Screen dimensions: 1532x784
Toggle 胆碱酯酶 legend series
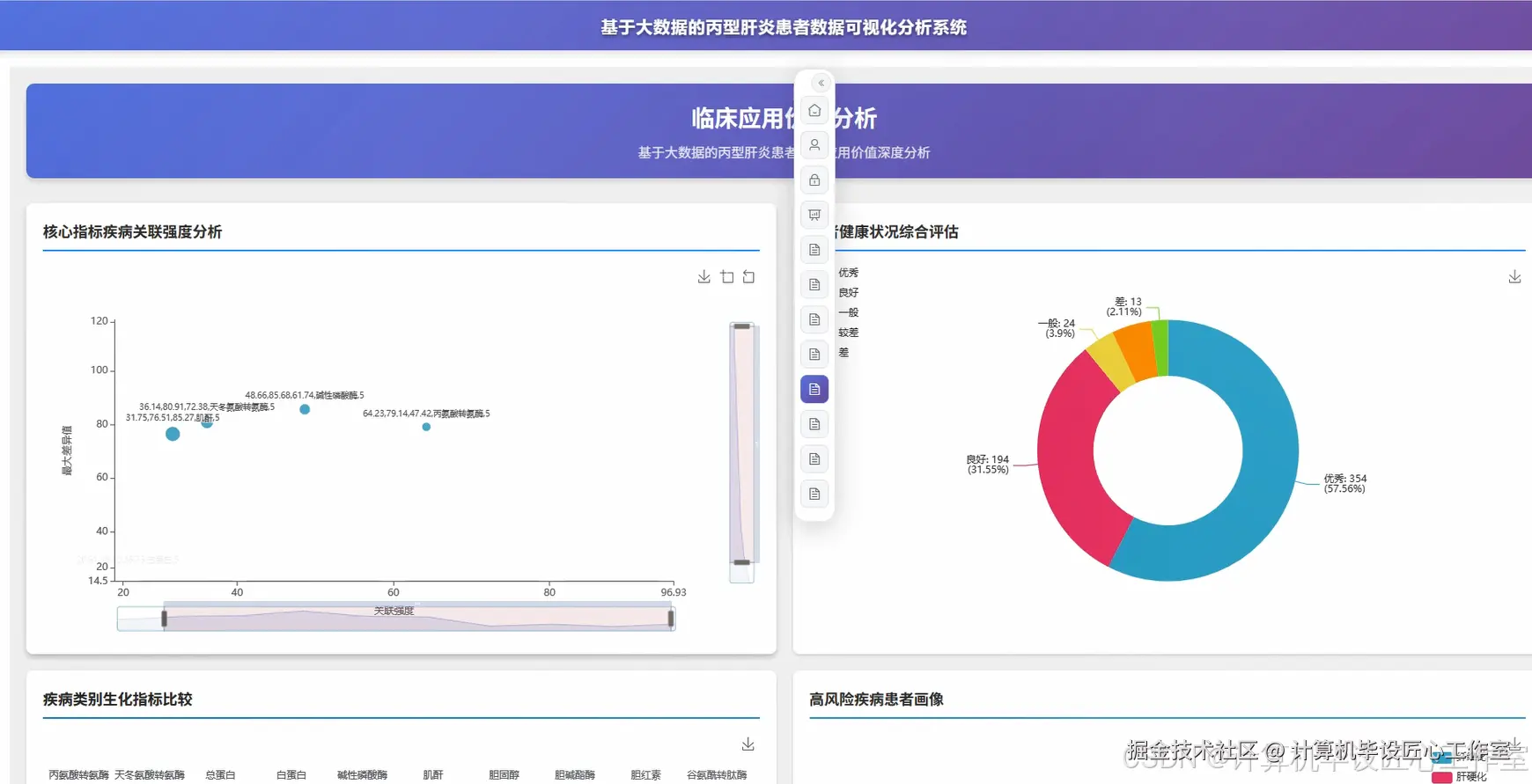[575, 775]
